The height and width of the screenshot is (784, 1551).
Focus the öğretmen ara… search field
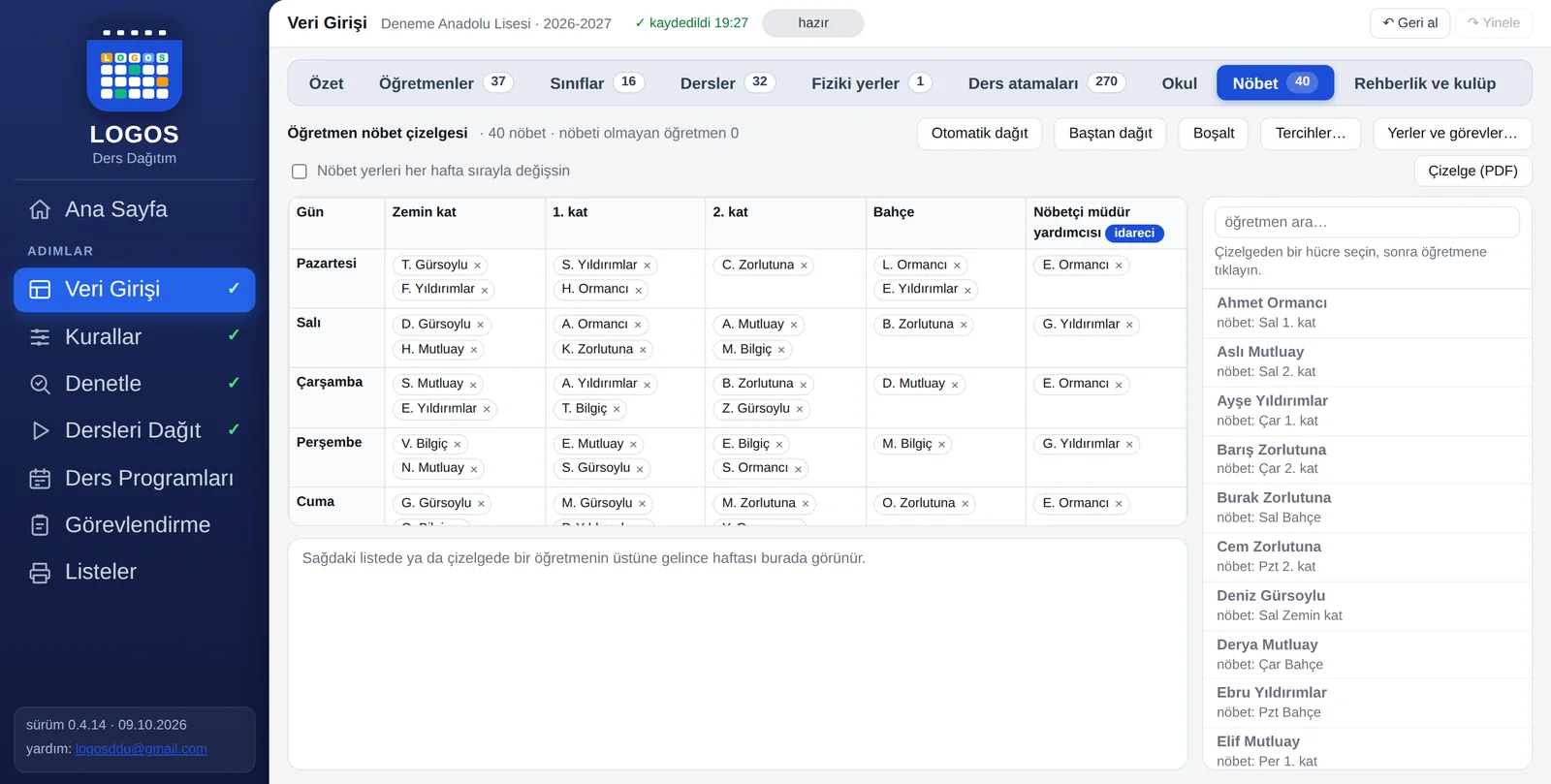[1367, 222]
